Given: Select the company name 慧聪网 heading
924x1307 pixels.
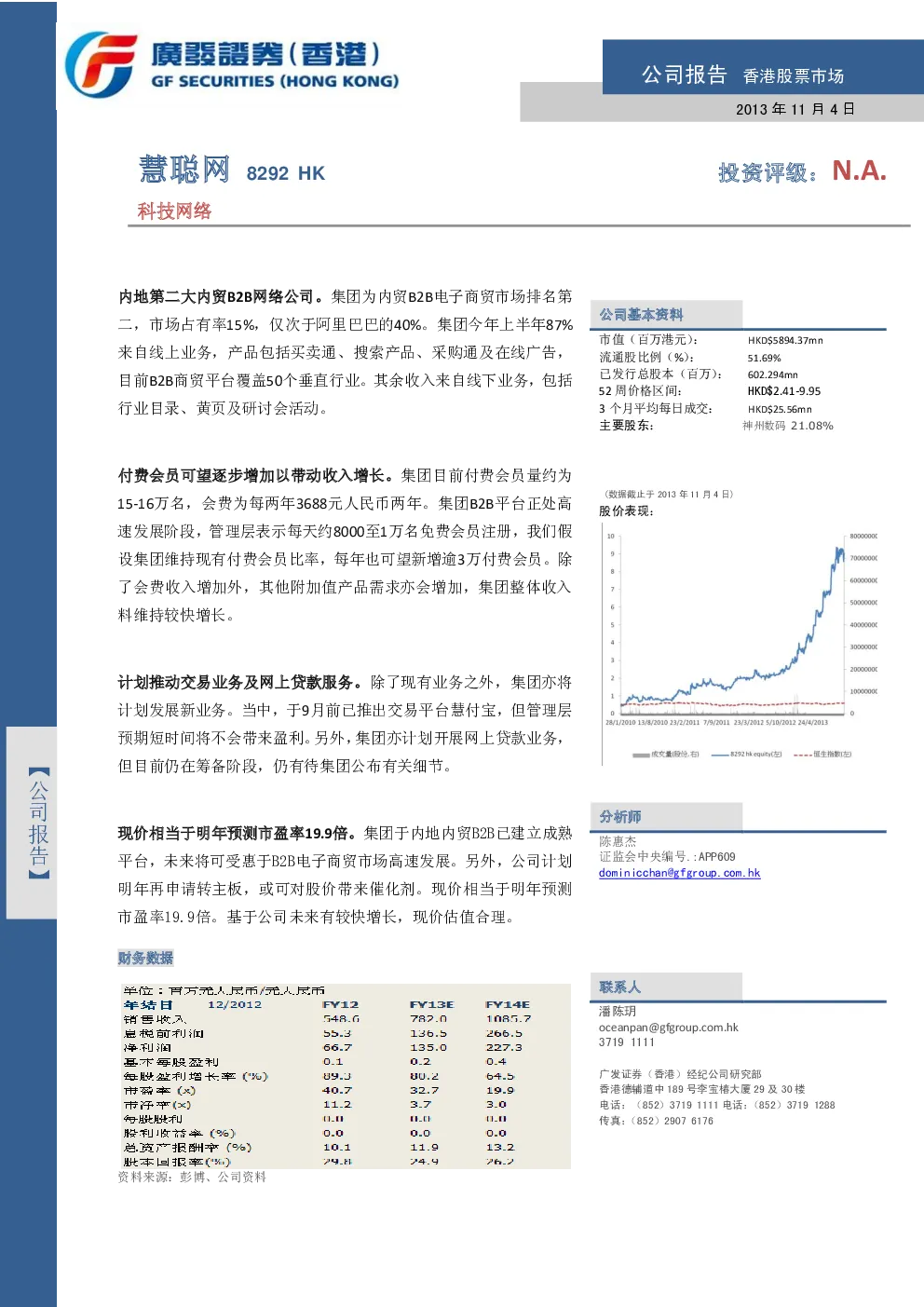Looking at the screenshot, I should pyautogui.click(x=184, y=170).
